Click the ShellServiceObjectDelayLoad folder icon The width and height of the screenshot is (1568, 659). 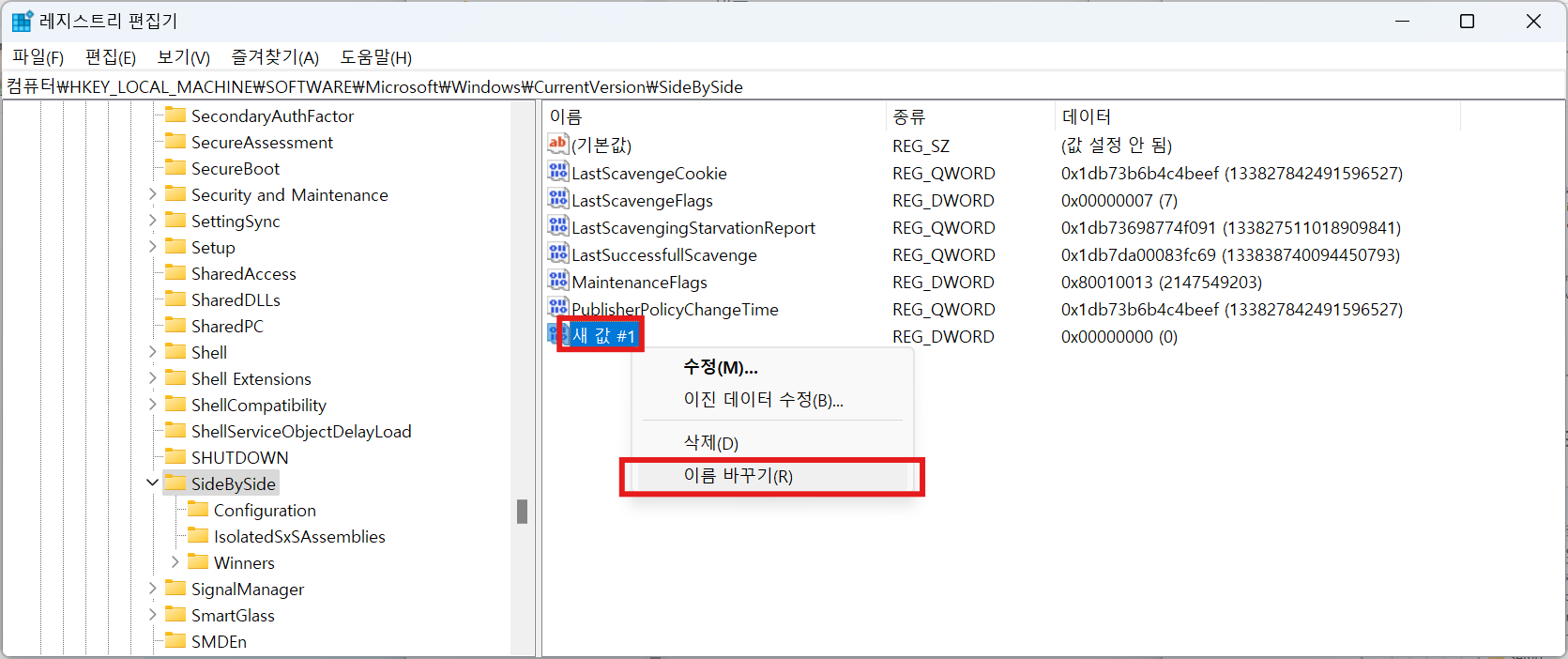[x=175, y=431]
